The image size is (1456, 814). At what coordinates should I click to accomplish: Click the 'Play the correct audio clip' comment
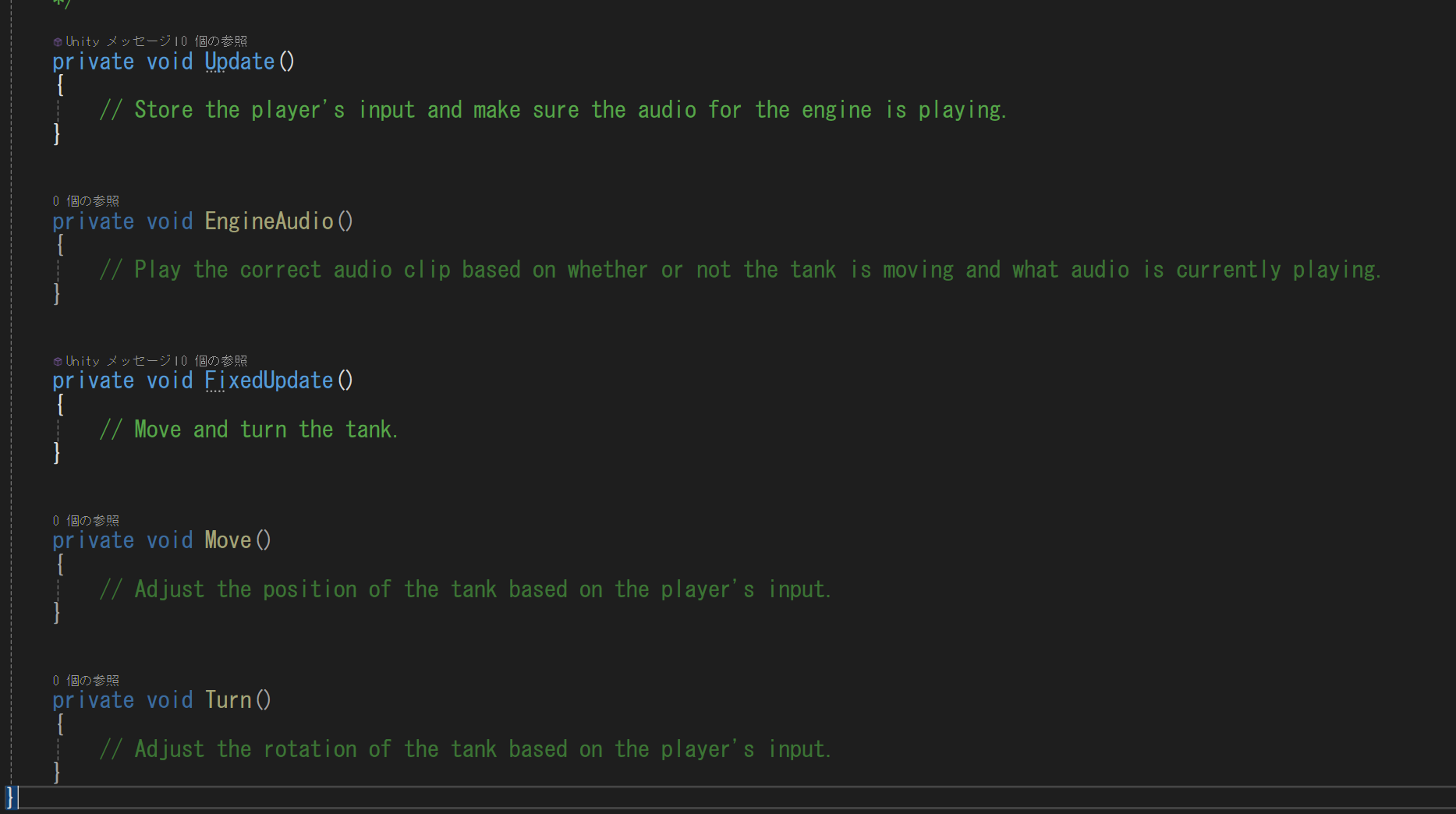coord(740,270)
